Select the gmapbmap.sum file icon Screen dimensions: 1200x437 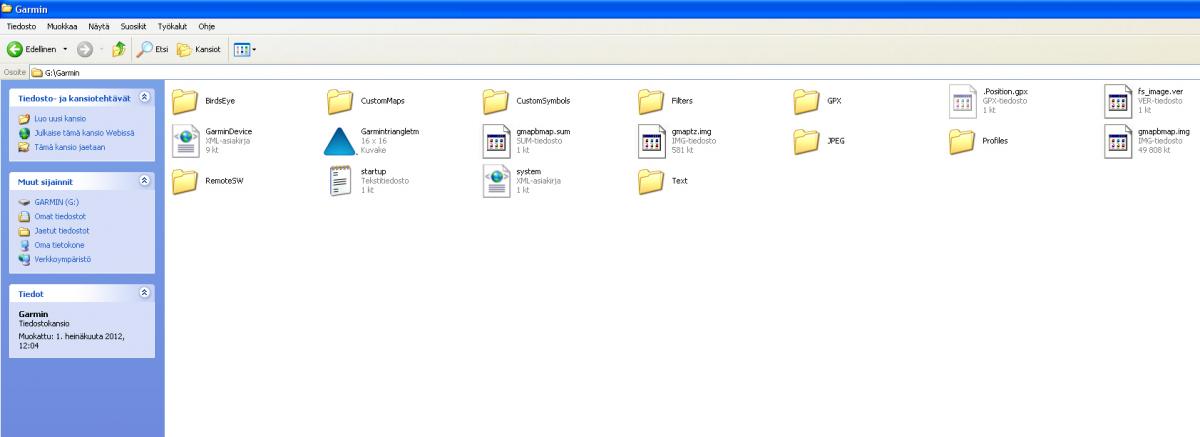[x=496, y=142]
